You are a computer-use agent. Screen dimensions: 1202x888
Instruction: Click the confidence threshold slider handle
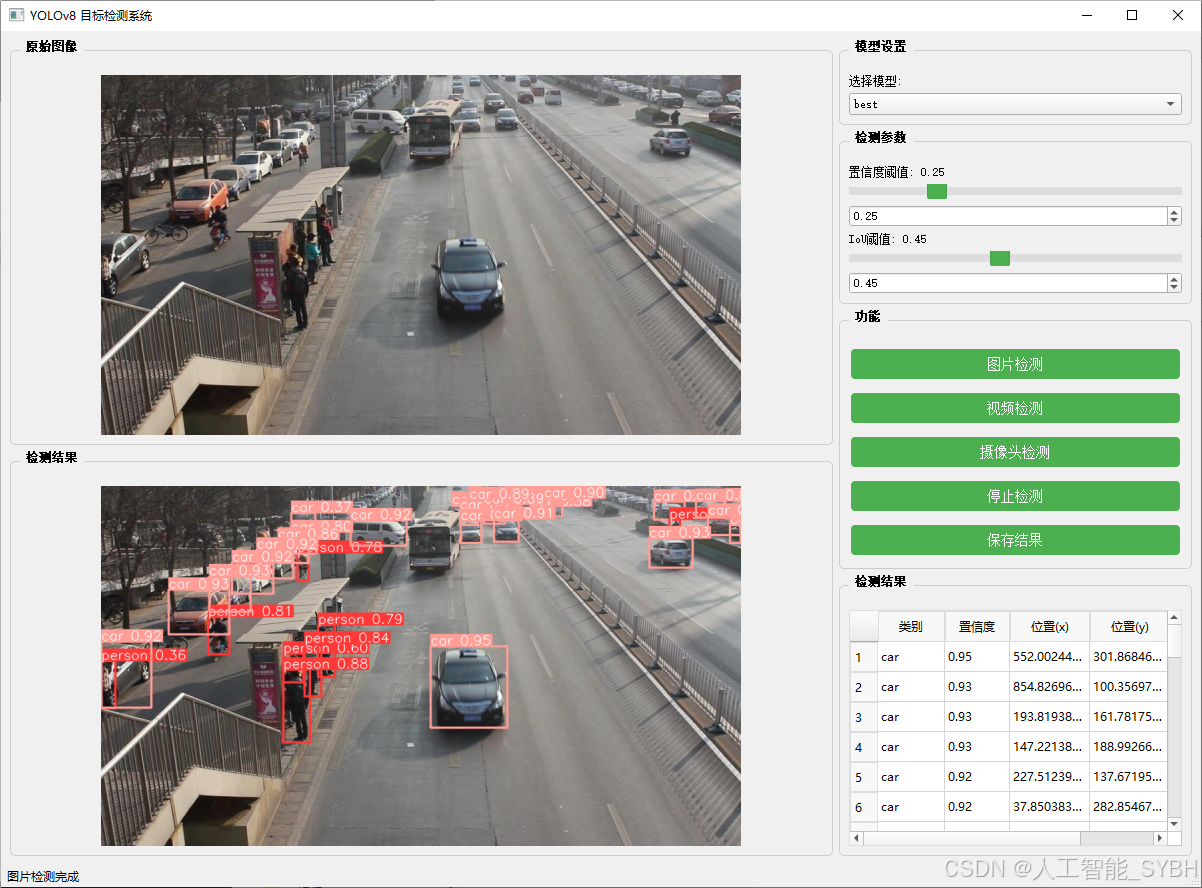pyautogui.click(x=937, y=191)
